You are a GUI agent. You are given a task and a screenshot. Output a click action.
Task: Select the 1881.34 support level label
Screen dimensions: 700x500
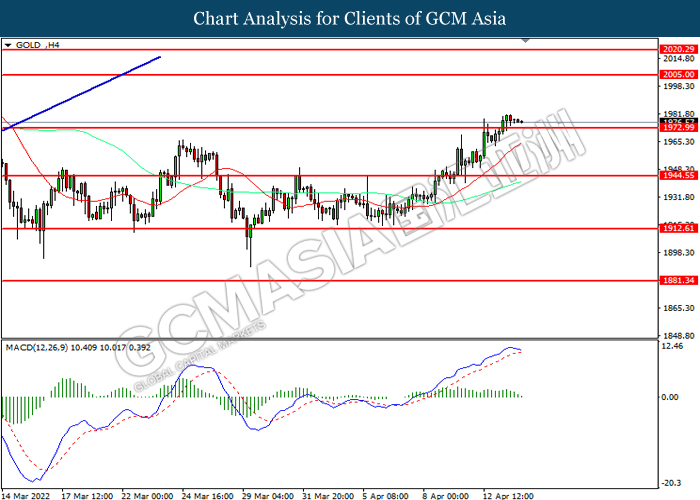(x=678, y=280)
